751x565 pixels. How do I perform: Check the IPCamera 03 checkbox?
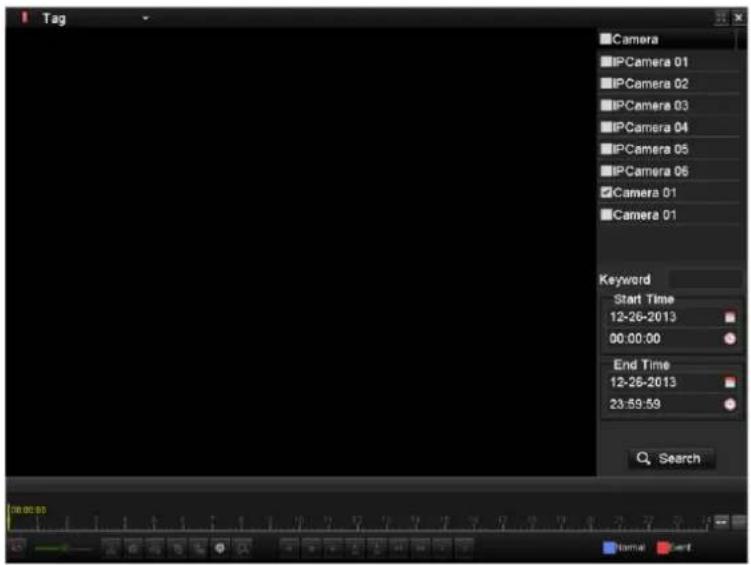(x=606, y=105)
